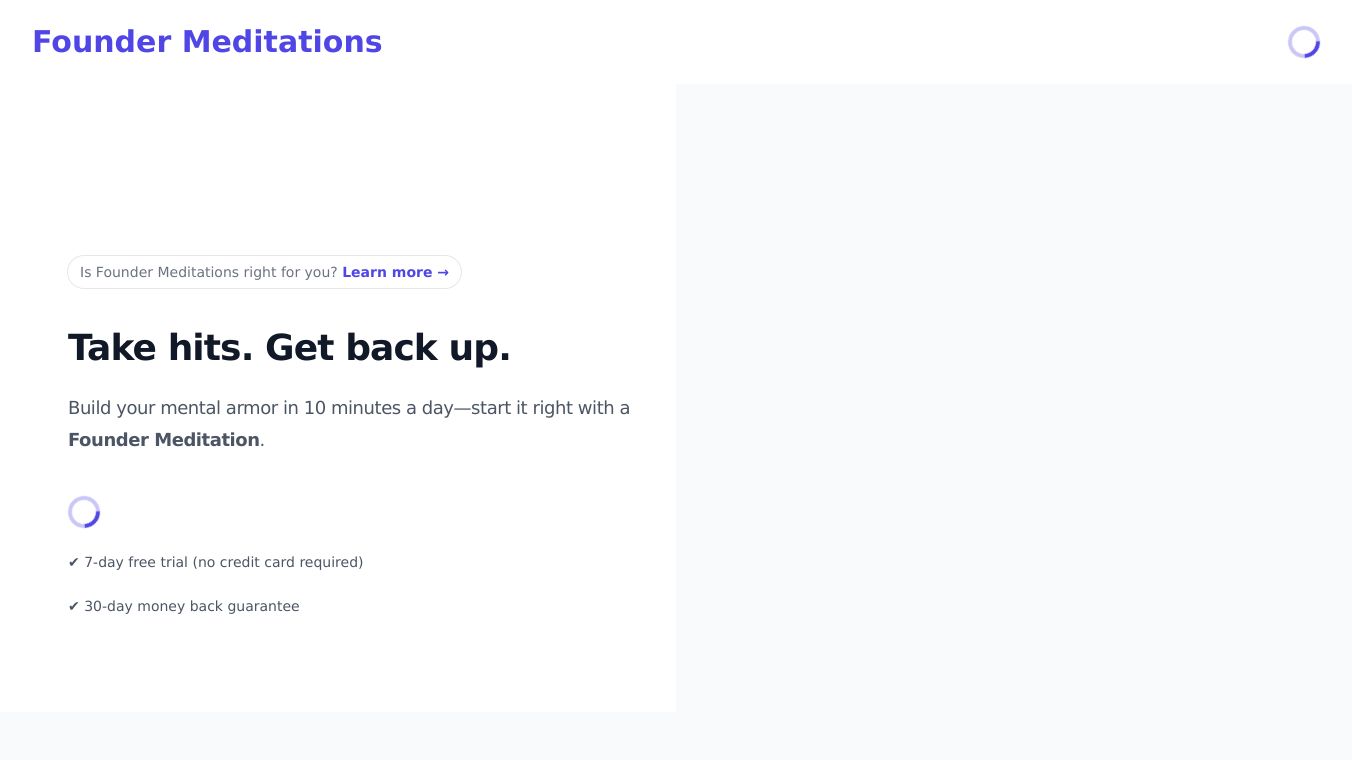Click the bold "Founder Meditation" text
This screenshot has height=760, width=1352.
click(x=164, y=440)
